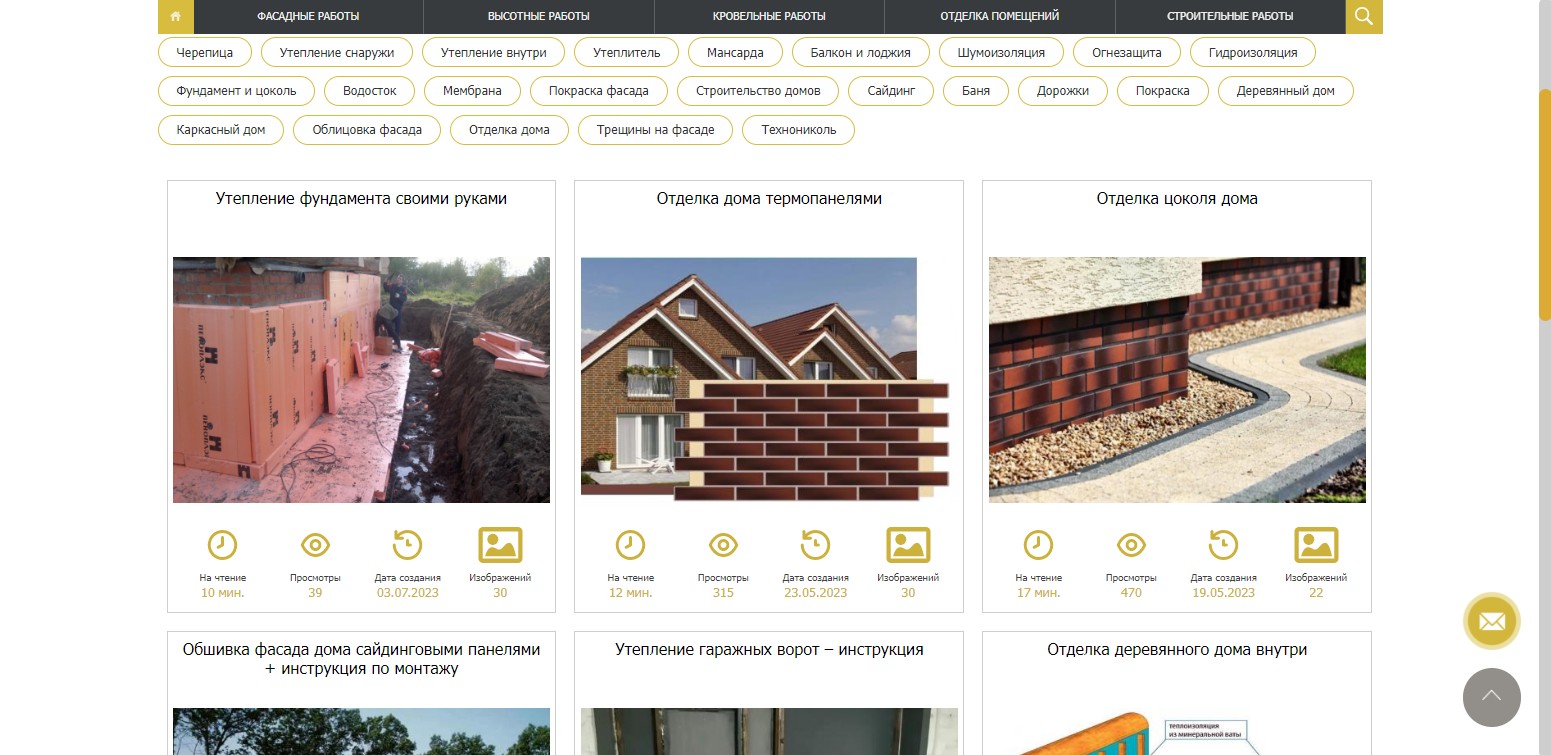Open article Отделка дома термопанелями
Viewport: 1551px width, 755px height.
tap(769, 199)
